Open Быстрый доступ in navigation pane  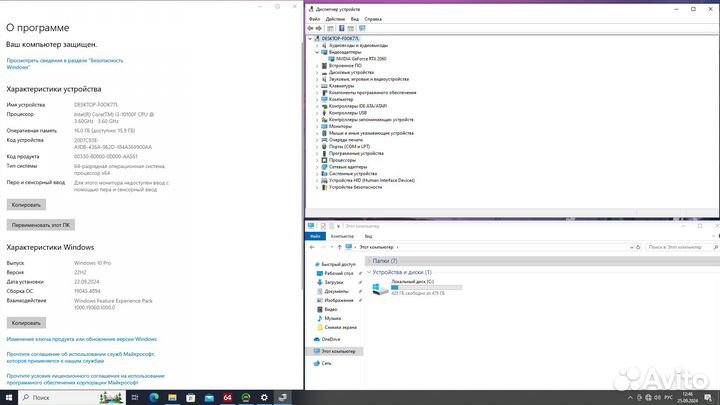coord(338,264)
